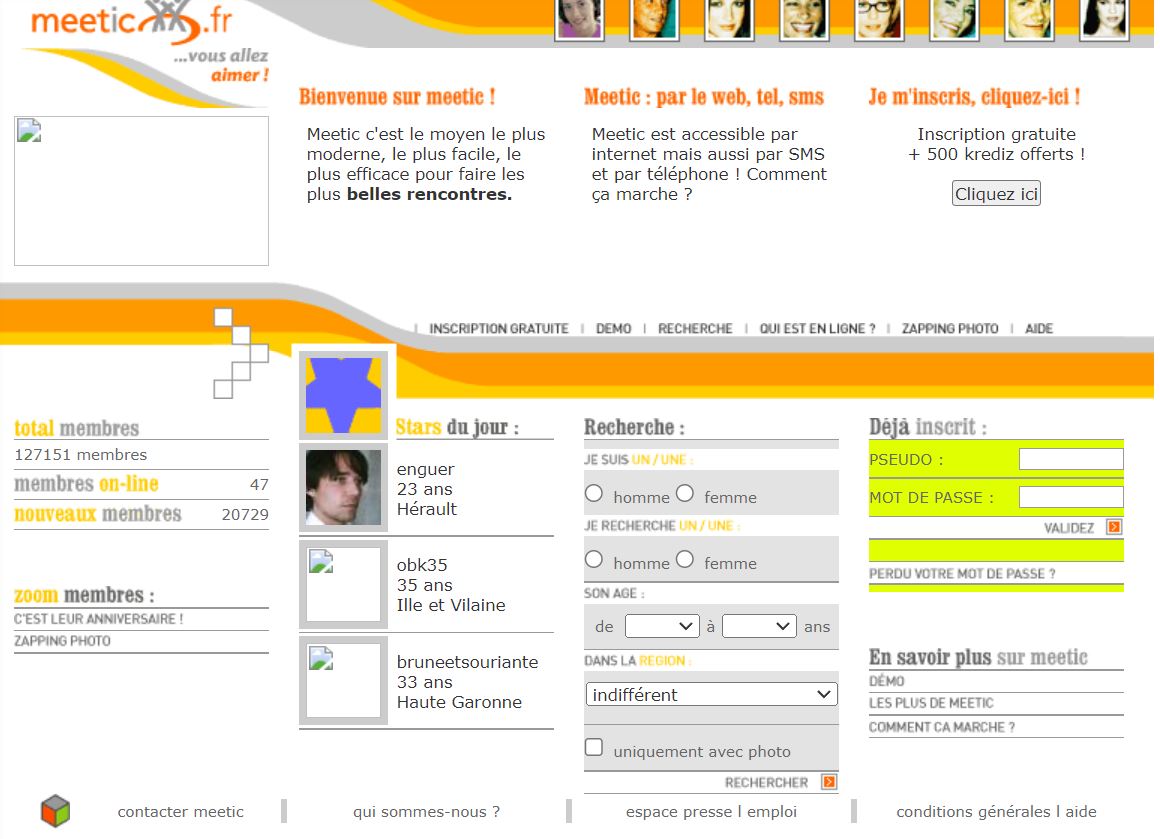
Task: Click the 'Bienvenue sur meetic !' heading
Action: click(397, 97)
